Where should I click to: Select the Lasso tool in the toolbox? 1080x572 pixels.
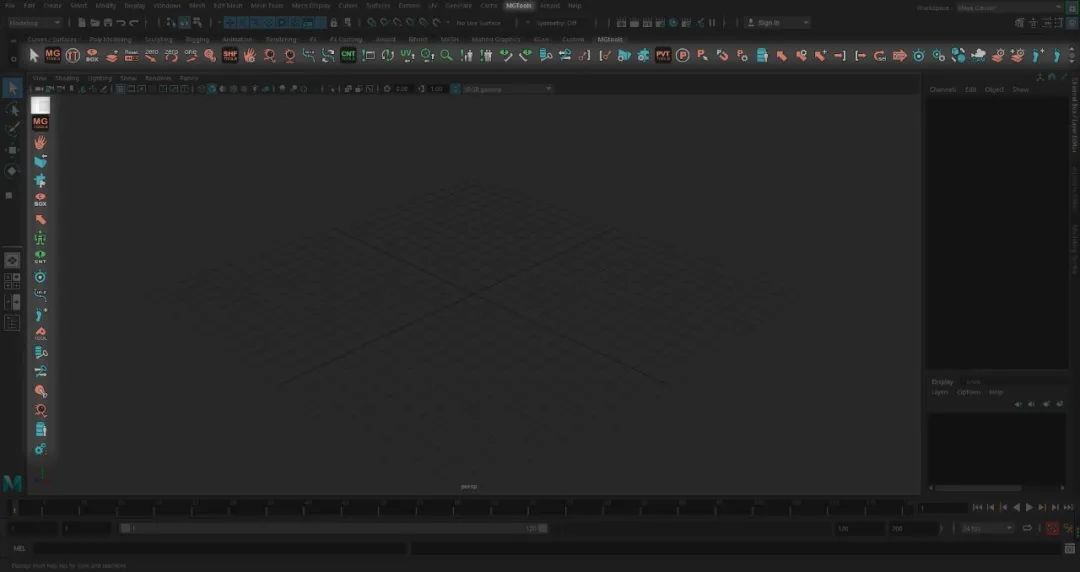pyautogui.click(x=12, y=110)
